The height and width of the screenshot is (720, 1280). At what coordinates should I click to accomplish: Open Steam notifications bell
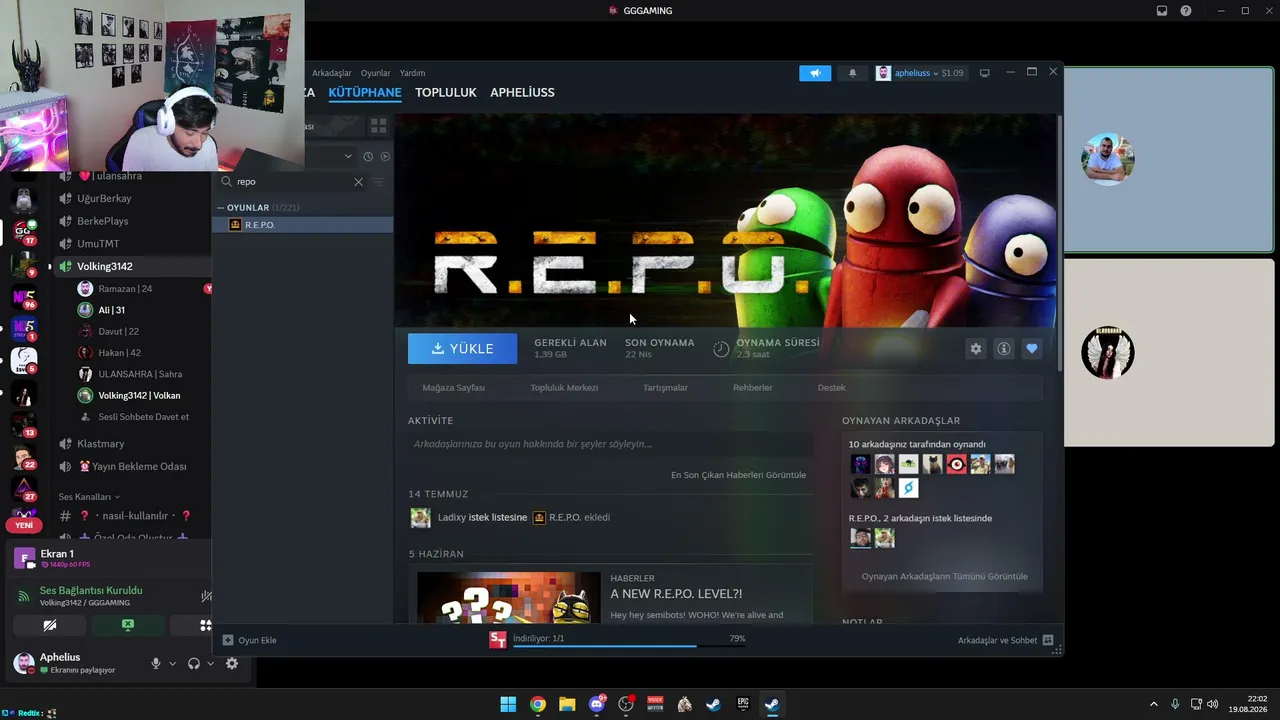coord(852,73)
